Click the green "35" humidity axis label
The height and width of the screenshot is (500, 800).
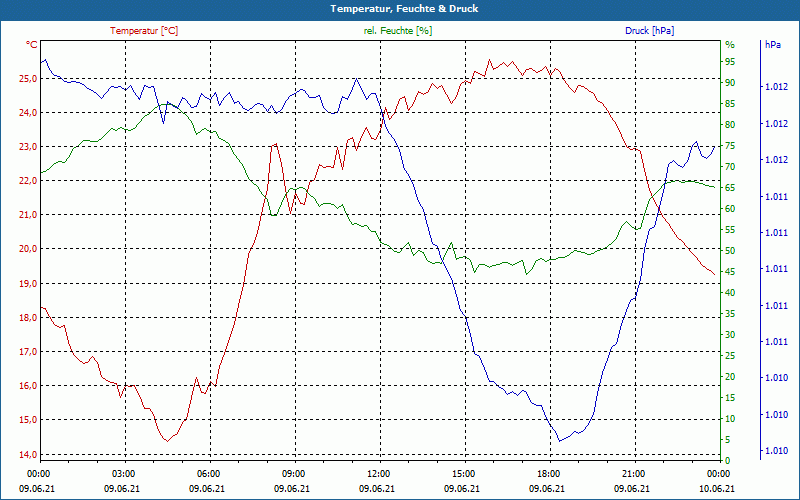[x=730, y=314]
